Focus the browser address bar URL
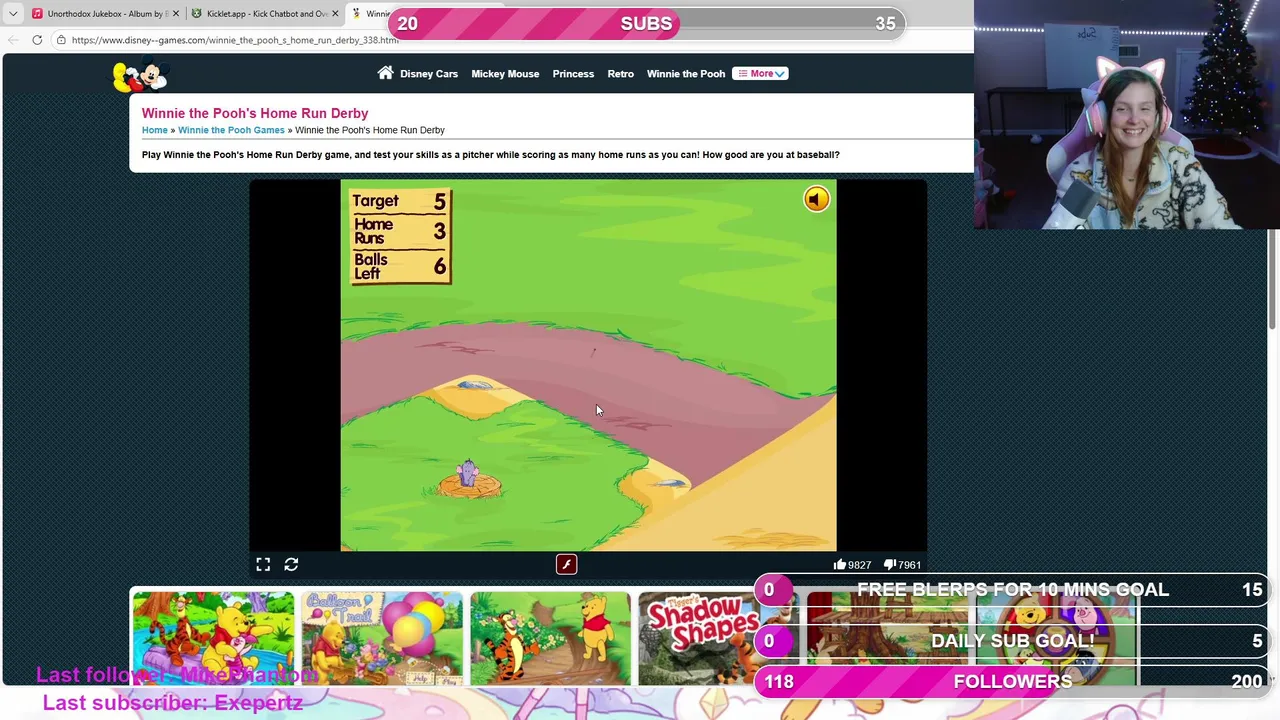 point(235,40)
